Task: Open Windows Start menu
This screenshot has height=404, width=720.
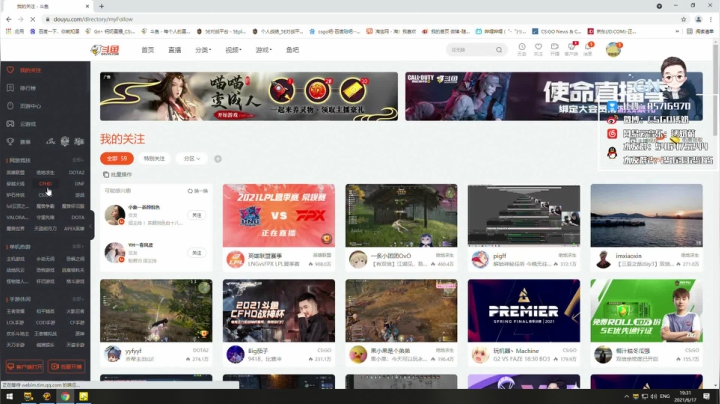Action: coord(9,396)
